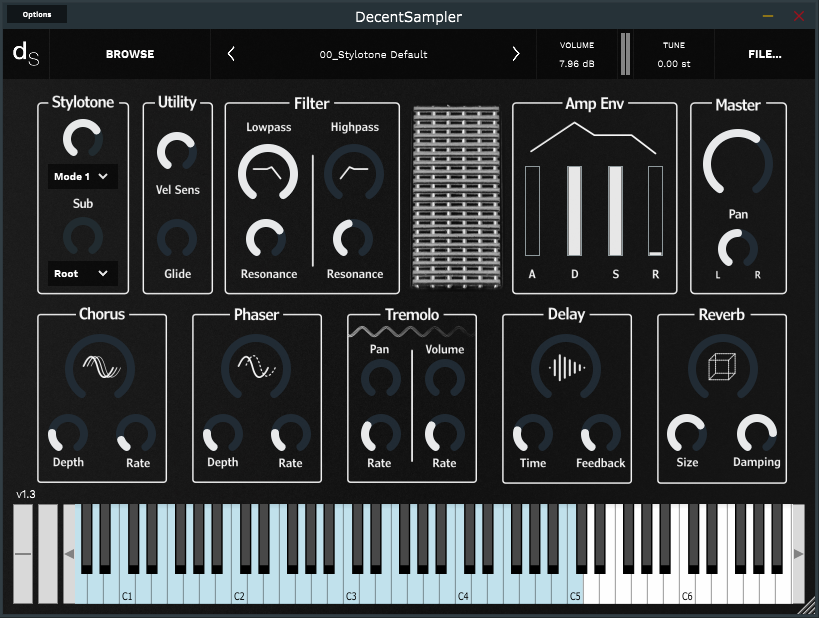Adjust the Decay (D) envelope slider
Image resolution: width=819 pixels, height=618 pixels.
pos(575,211)
